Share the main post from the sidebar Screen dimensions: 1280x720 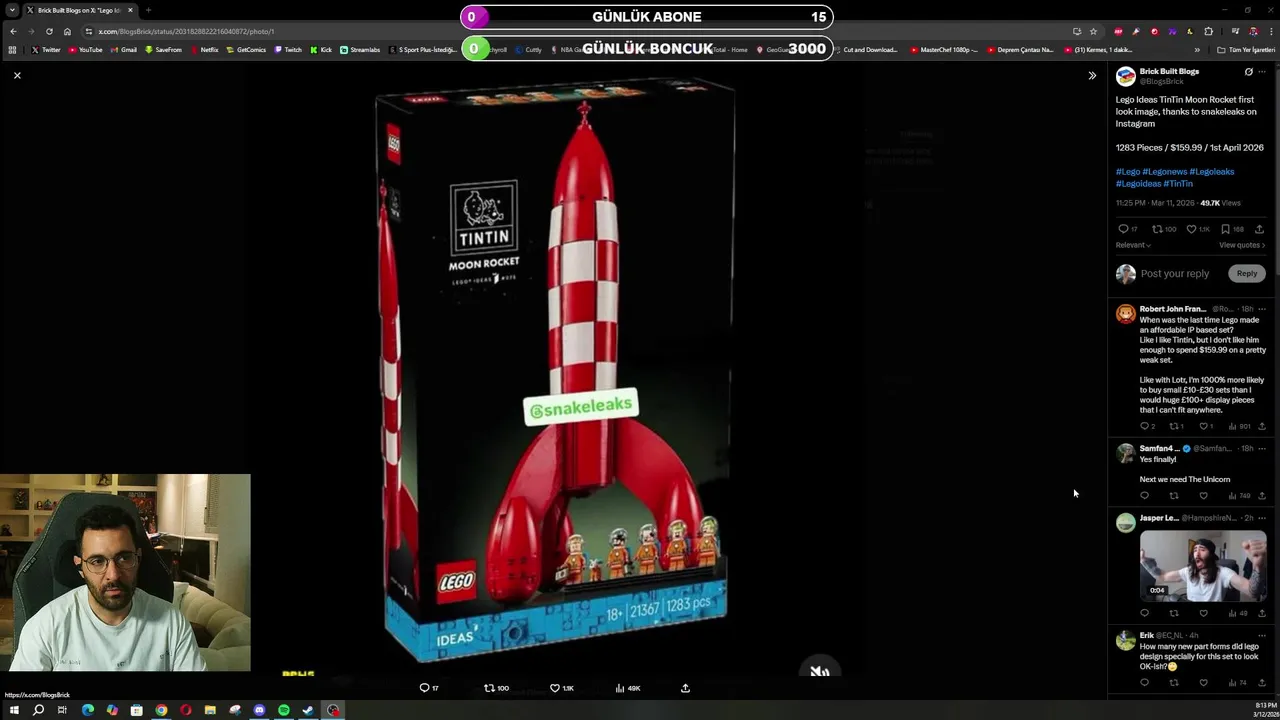(1260, 229)
